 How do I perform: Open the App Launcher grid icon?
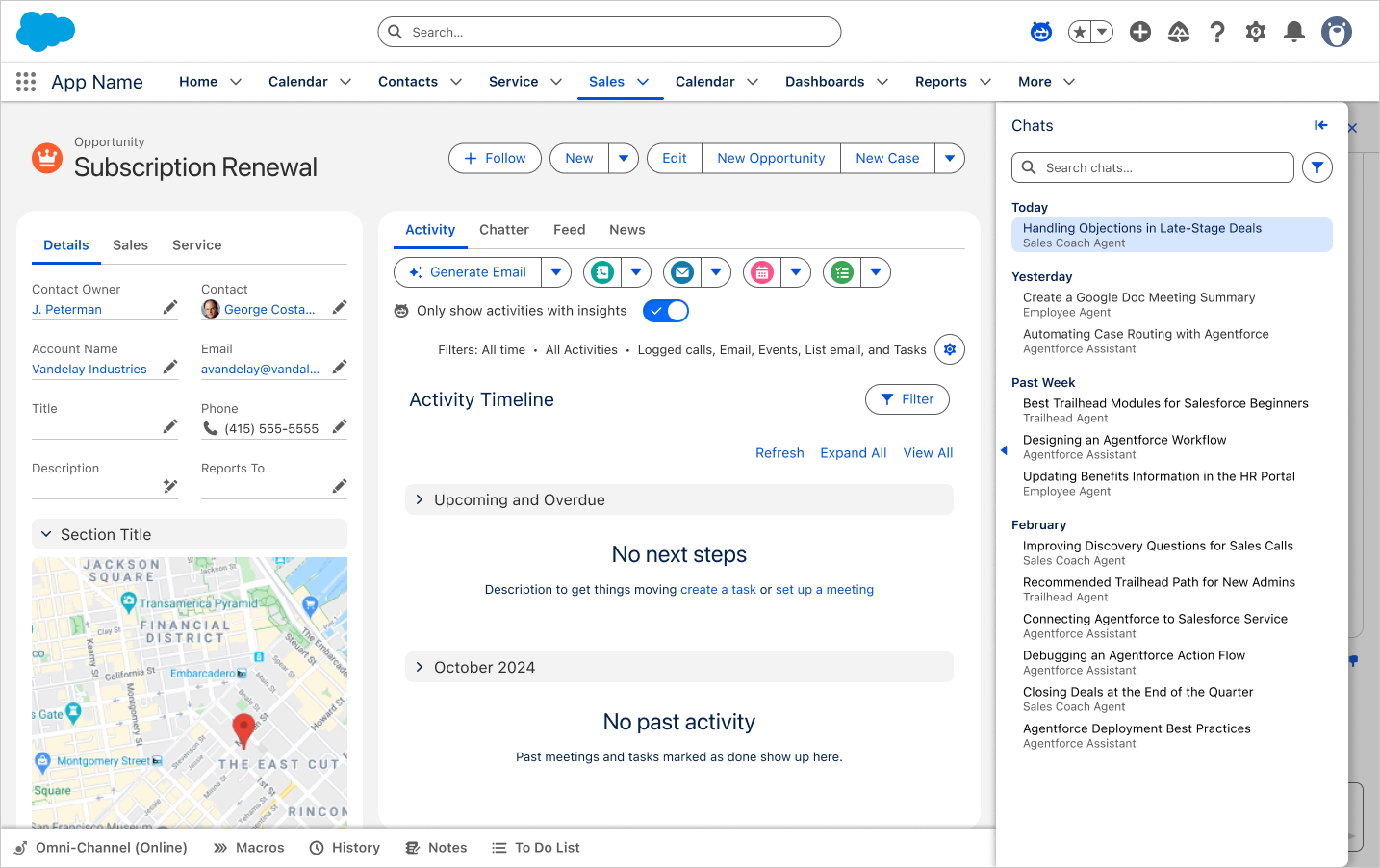[x=26, y=82]
